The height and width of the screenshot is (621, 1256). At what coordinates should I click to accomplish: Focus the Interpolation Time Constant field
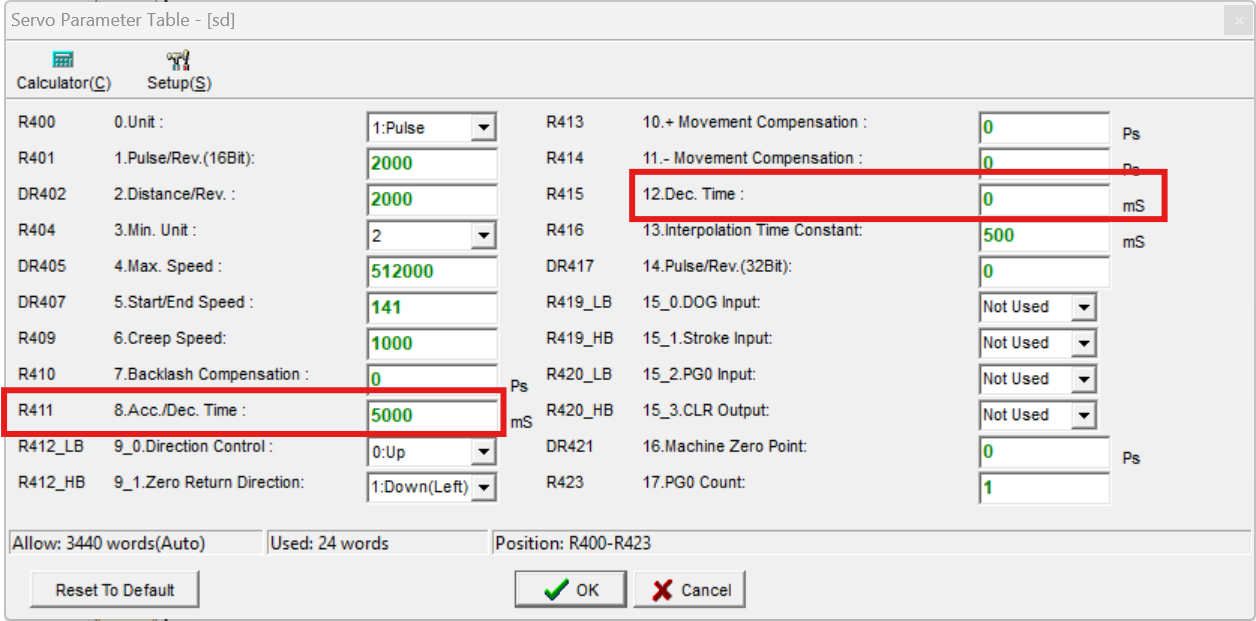(x=1043, y=236)
